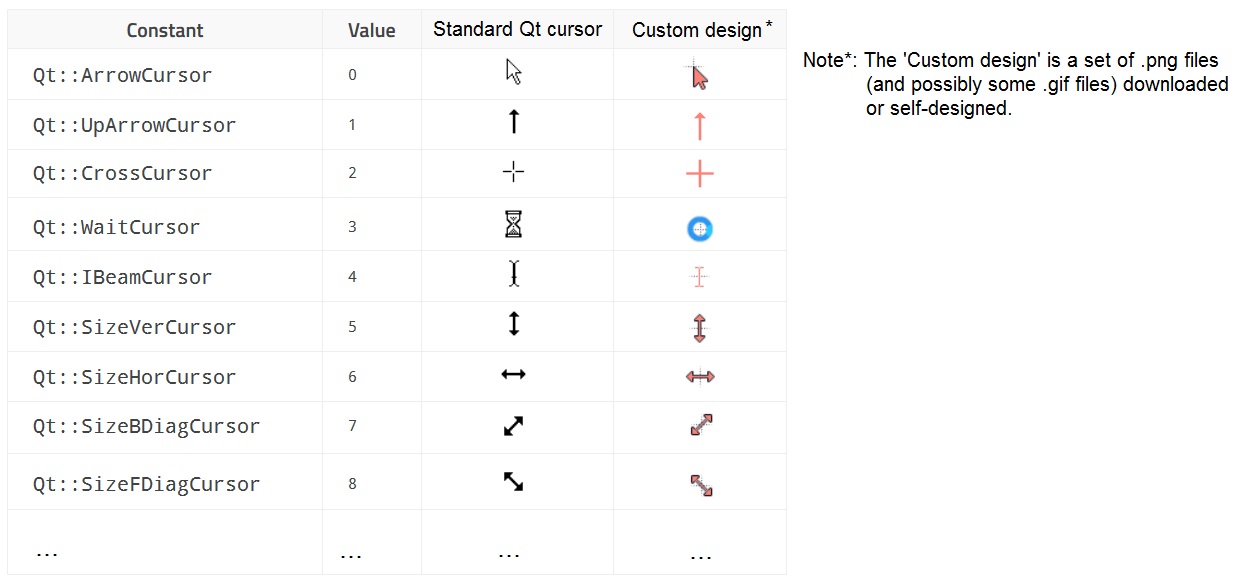Select the red custom arrow cursor icon
This screenshot has height=583, width=1241.
(x=698, y=75)
